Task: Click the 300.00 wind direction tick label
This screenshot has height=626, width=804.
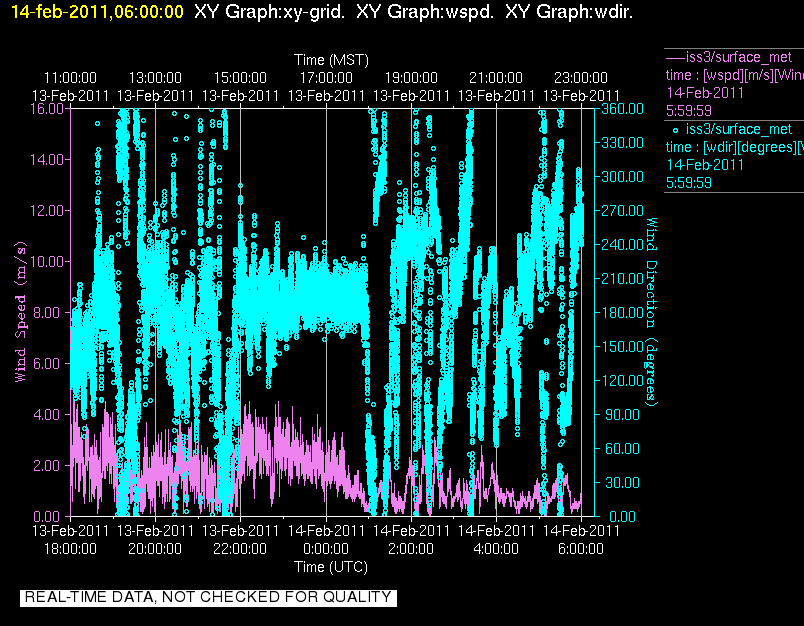Action: (x=622, y=176)
